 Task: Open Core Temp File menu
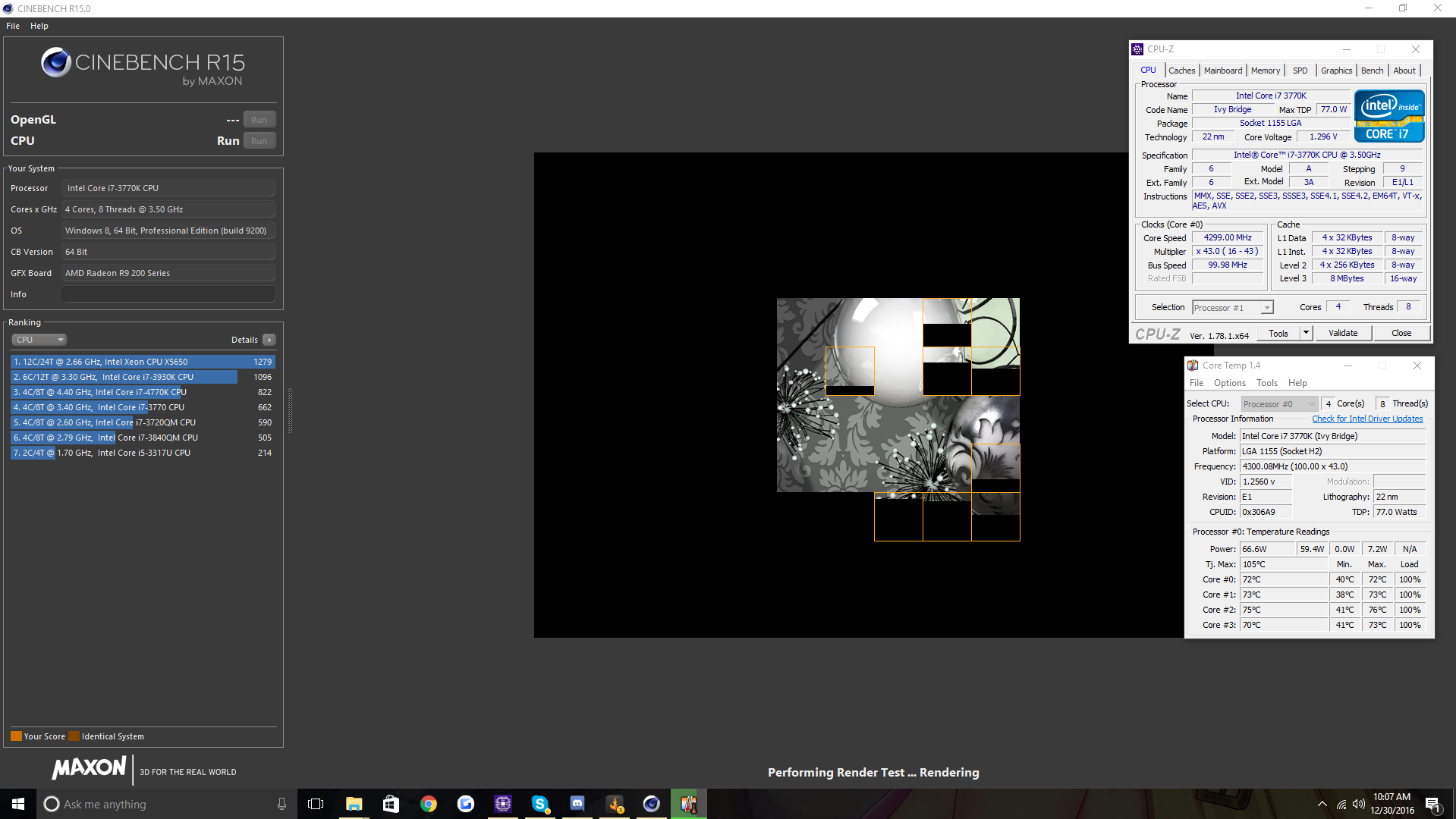1197,383
